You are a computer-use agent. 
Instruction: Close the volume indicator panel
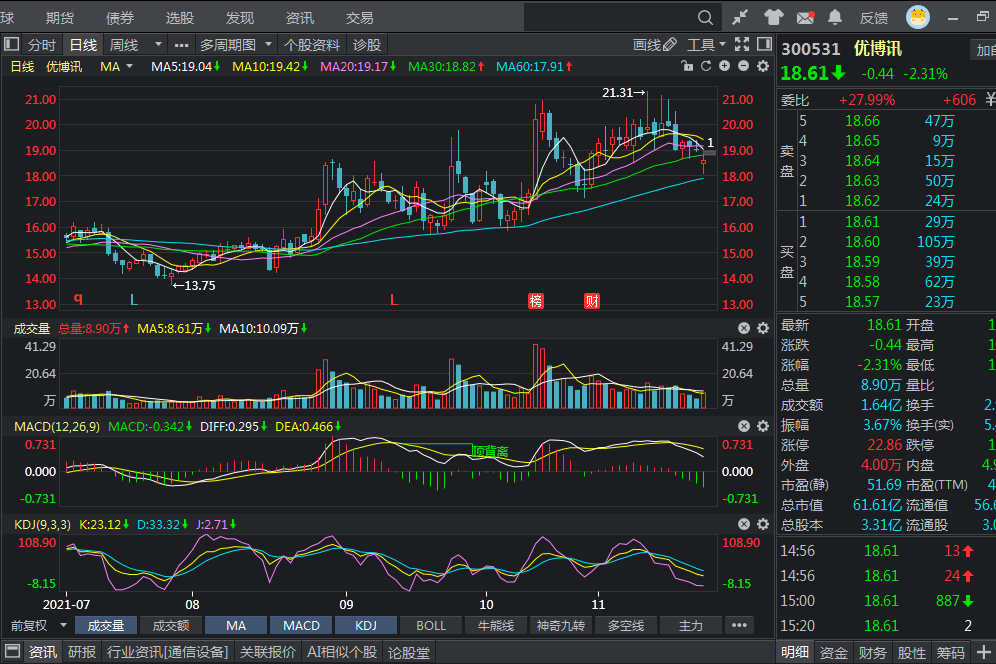tap(744, 328)
